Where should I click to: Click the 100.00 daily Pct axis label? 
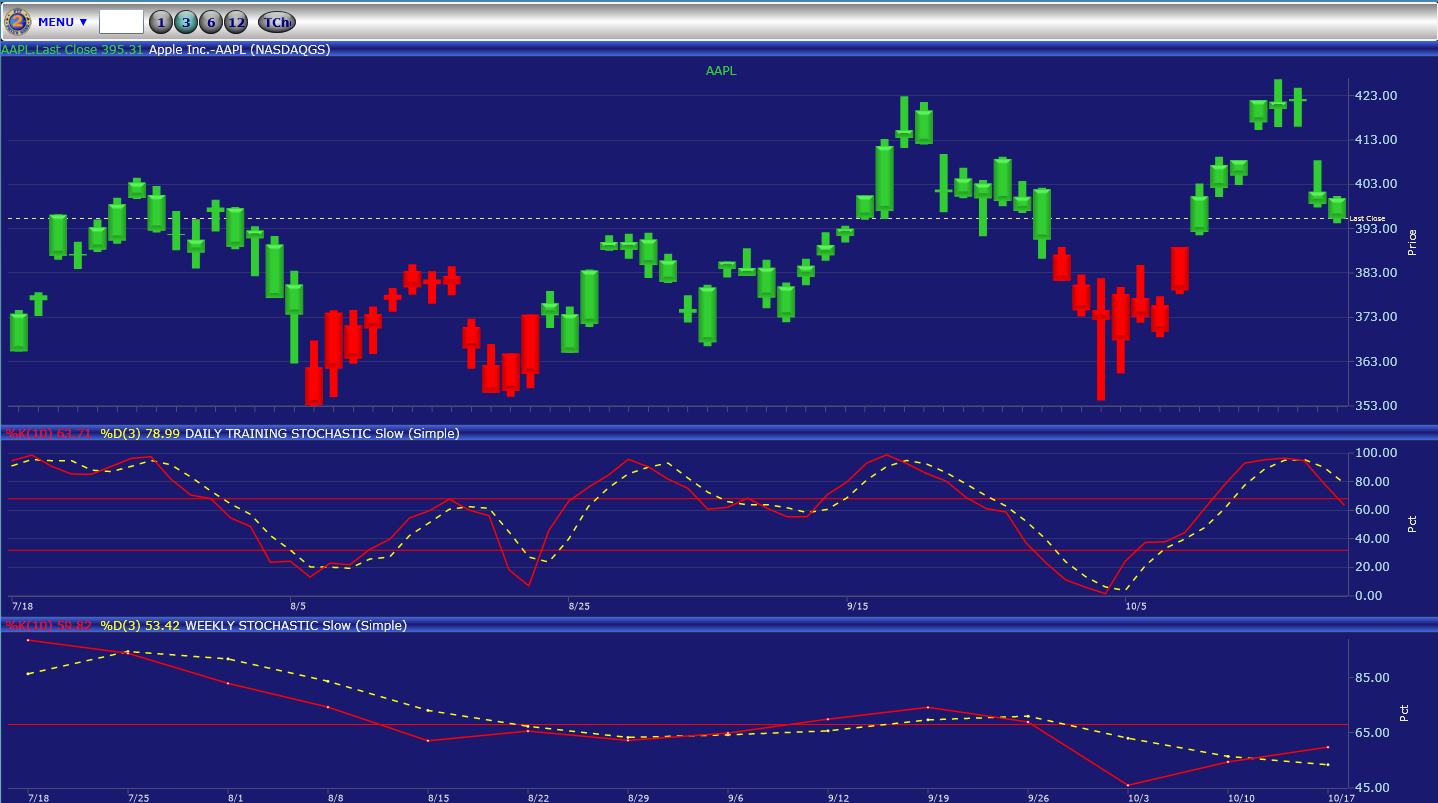(x=1376, y=453)
